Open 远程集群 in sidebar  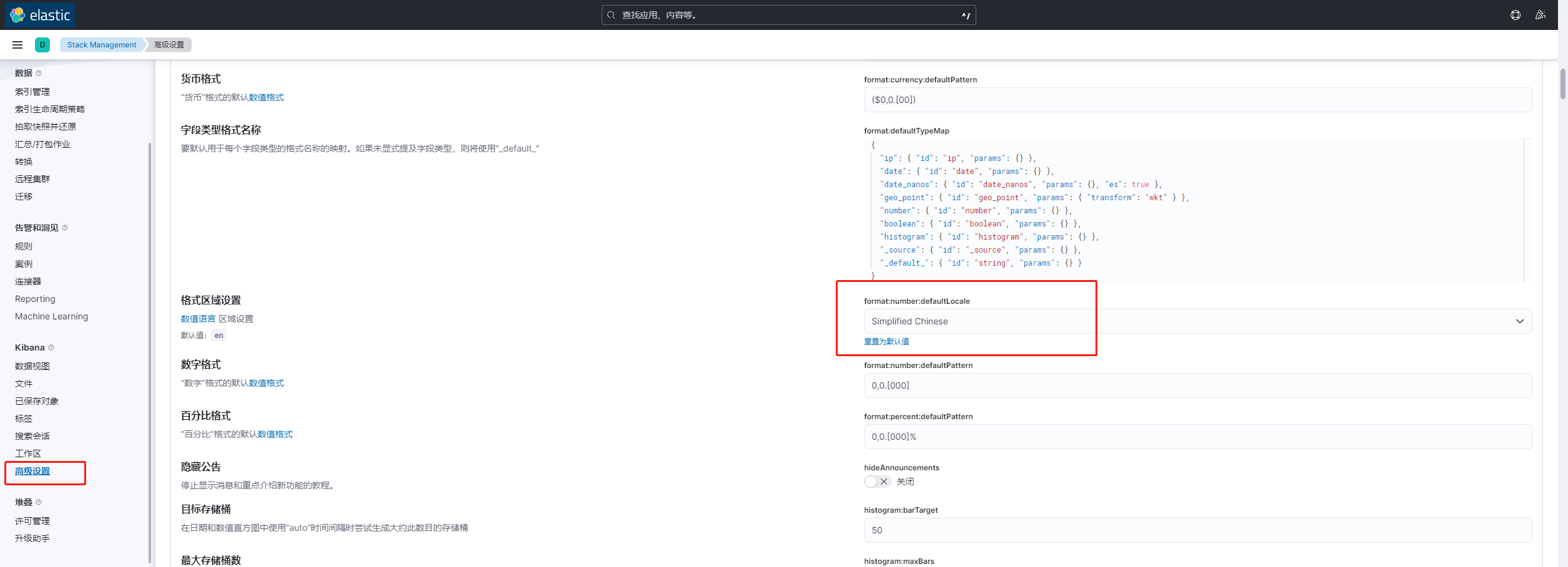click(32, 179)
